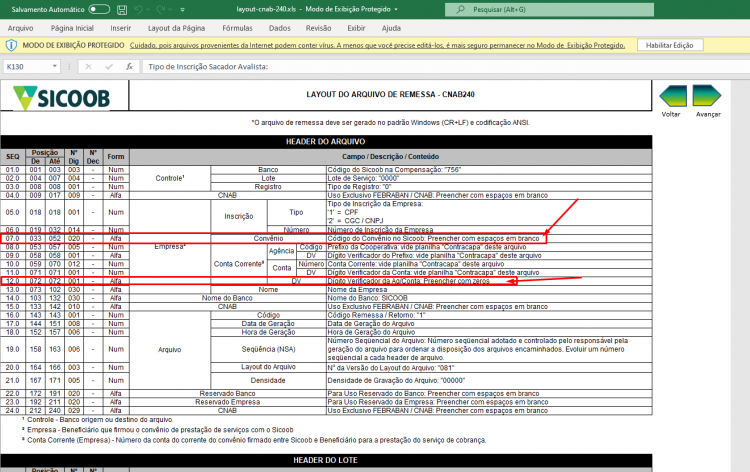Click the Avançar green arrow
This screenshot has height=472, width=750.
click(x=707, y=96)
